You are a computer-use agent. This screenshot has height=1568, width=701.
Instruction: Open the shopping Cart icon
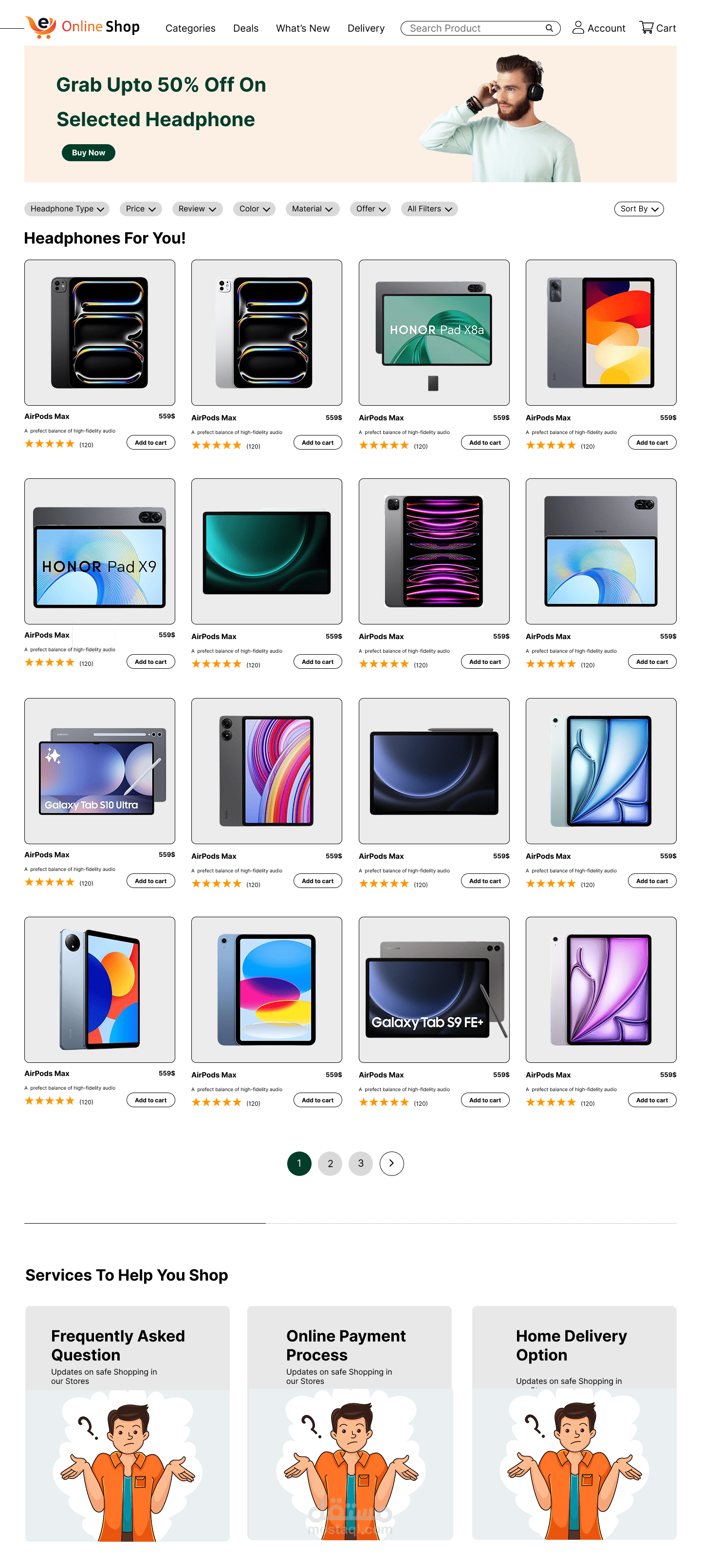coord(646,27)
